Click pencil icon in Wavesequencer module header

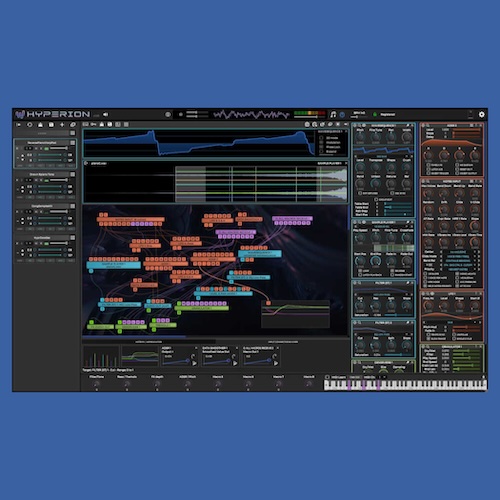[408, 125]
